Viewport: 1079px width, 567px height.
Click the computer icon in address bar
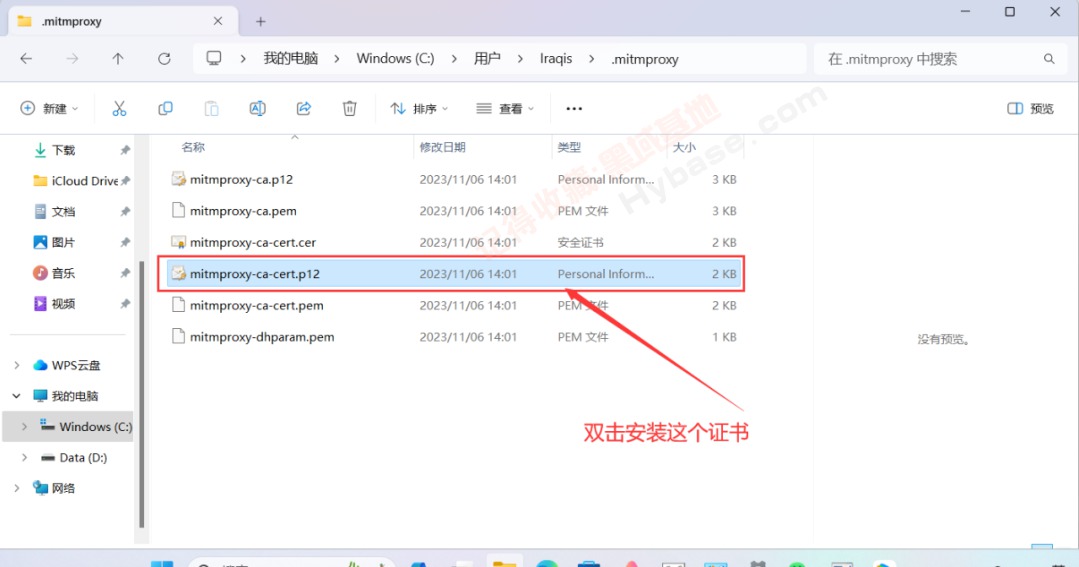click(214, 58)
